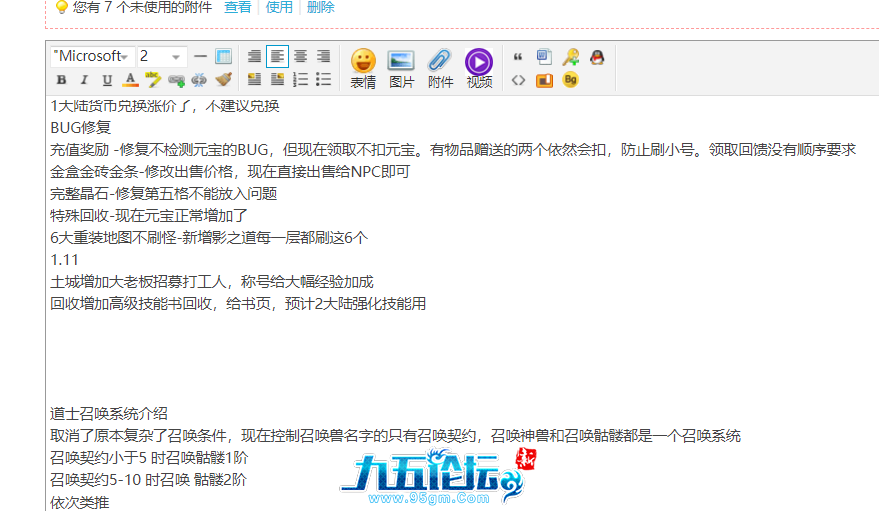Image resolution: width=879 pixels, height=511 pixels.
Task: Toggle italic text formatting
Action: [84, 80]
